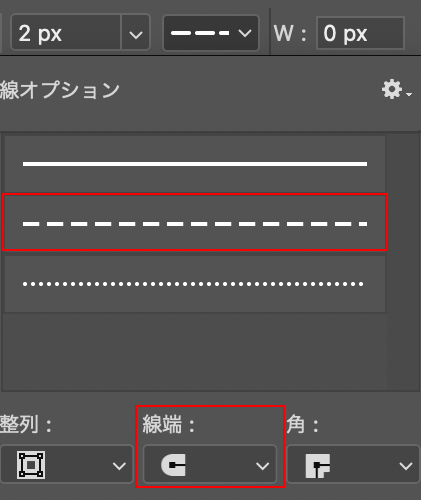Expand the 角 corner dropdown chevron
The width and height of the screenshot is (421, 500).
(406, 466)
